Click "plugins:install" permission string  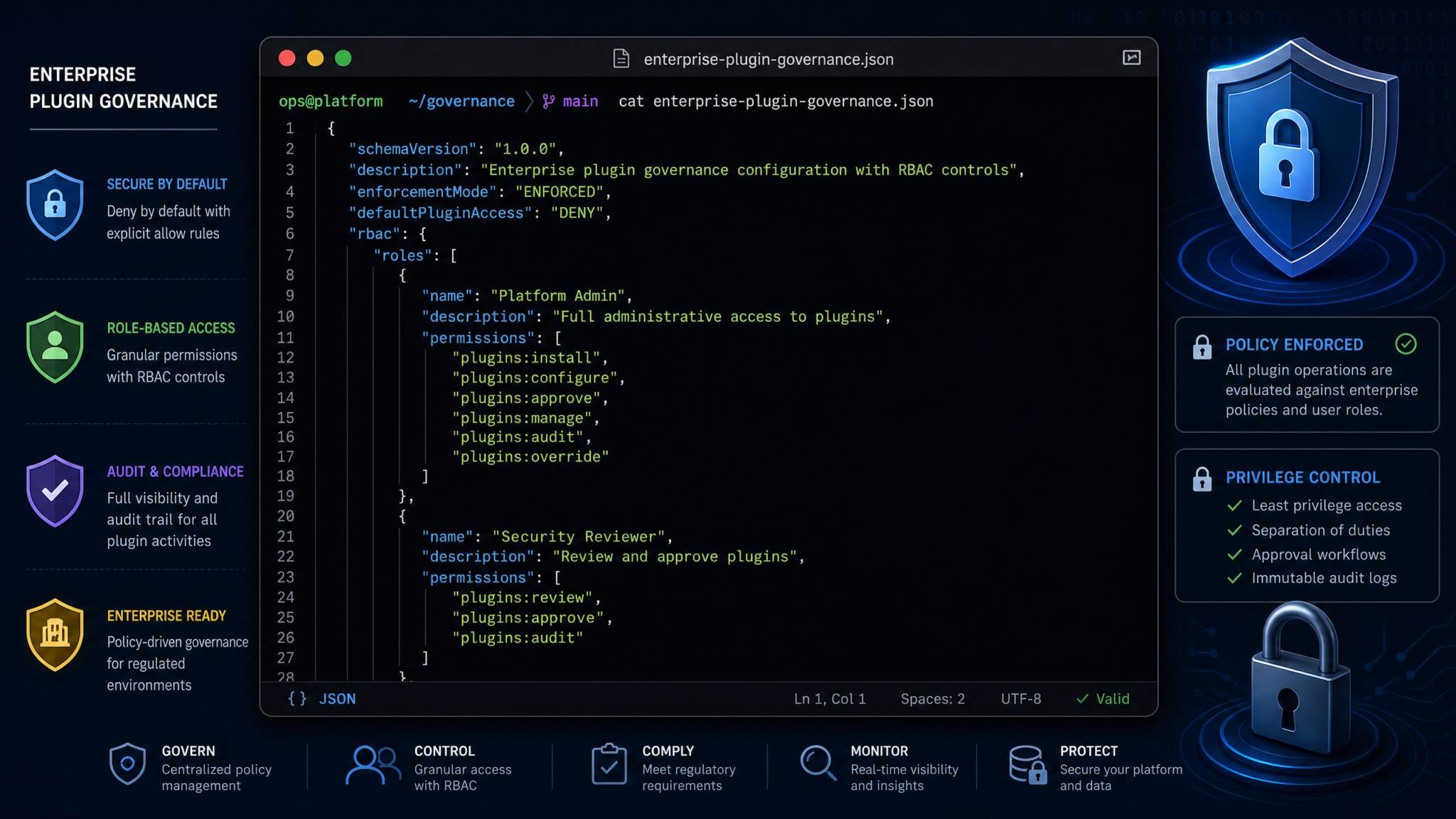526,358
